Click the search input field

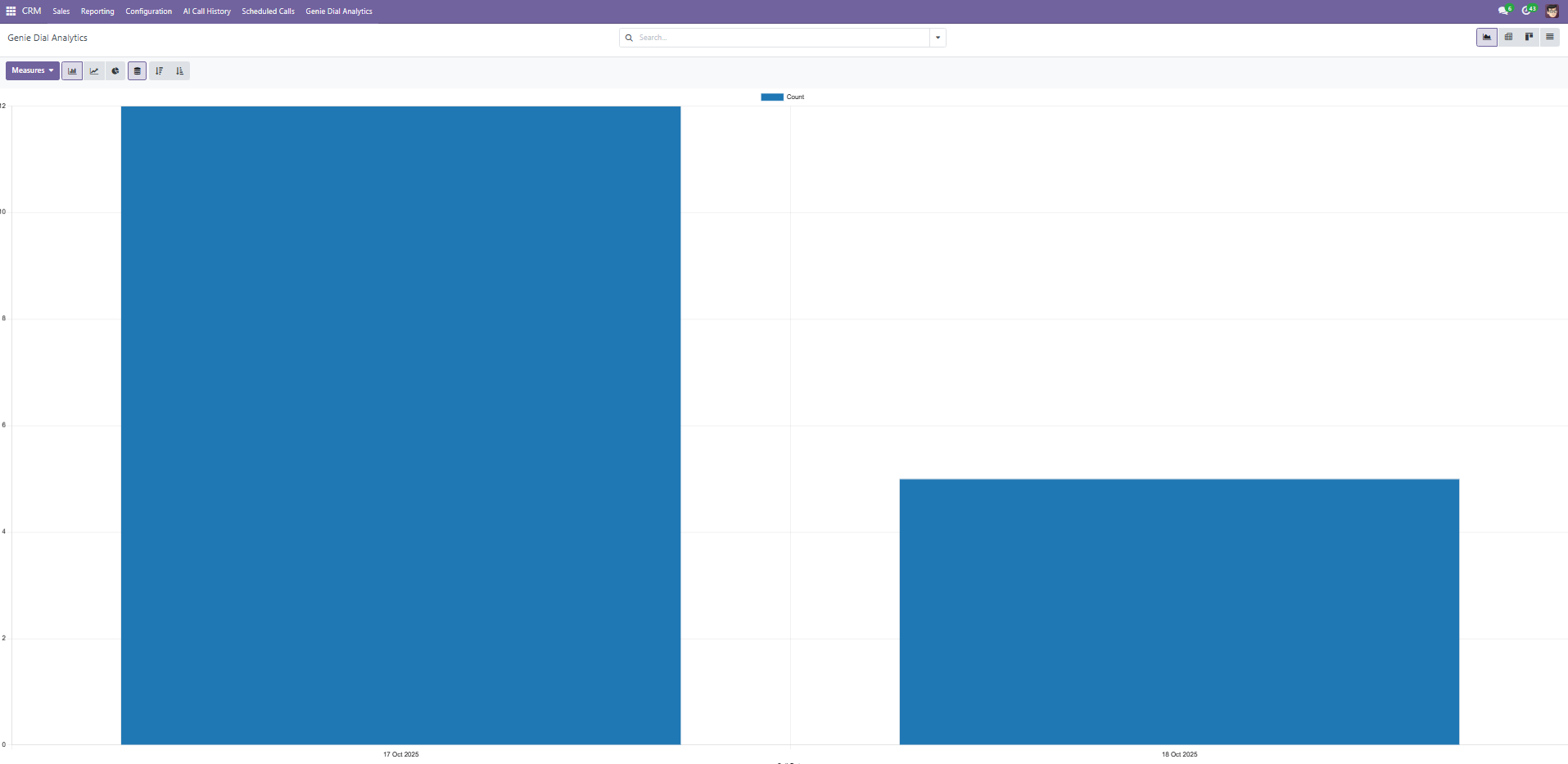pyautogui.click(x=782, y=38)
